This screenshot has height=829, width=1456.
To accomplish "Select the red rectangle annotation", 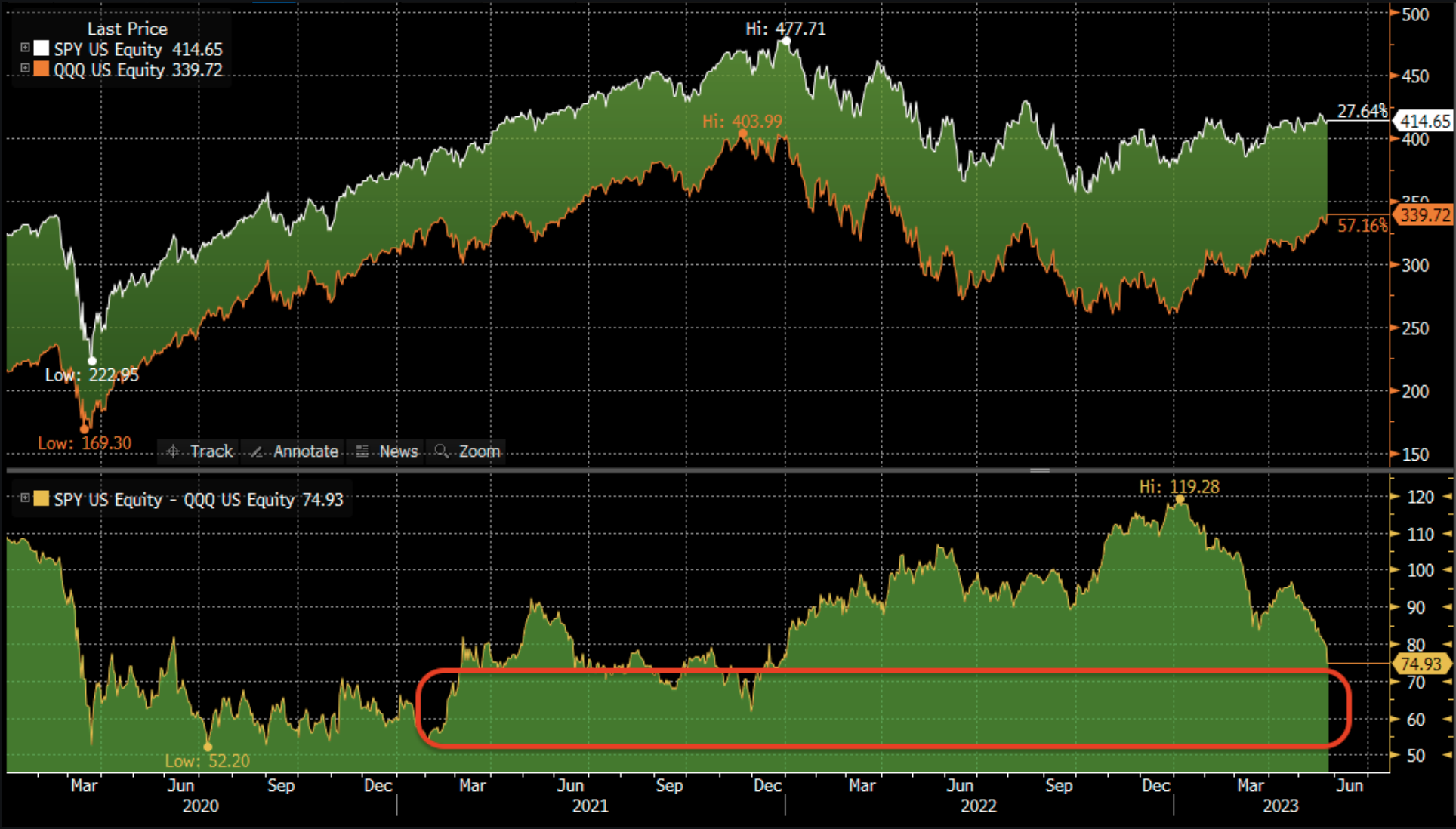I will pyautogui.click(x=884, y=670).
